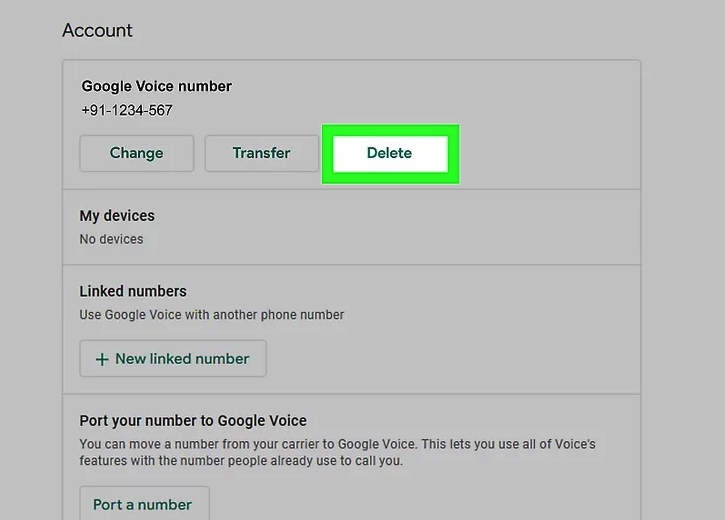This screenshot has height=520, width=725.
Task: Click 'Use Google Voice with another phone number'
Action: [x=212, y=314]
